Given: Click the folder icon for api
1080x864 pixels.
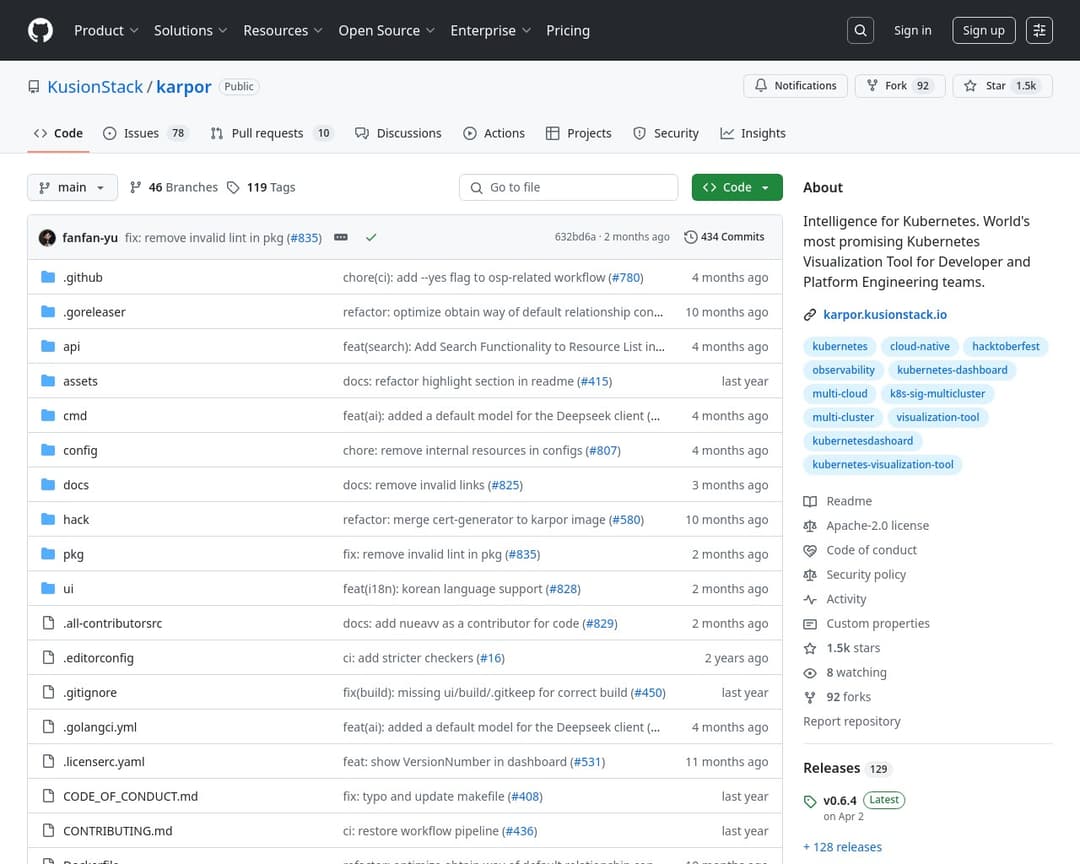Looking at the screenshot, I should pyautogui.click(x=48, y=346).
